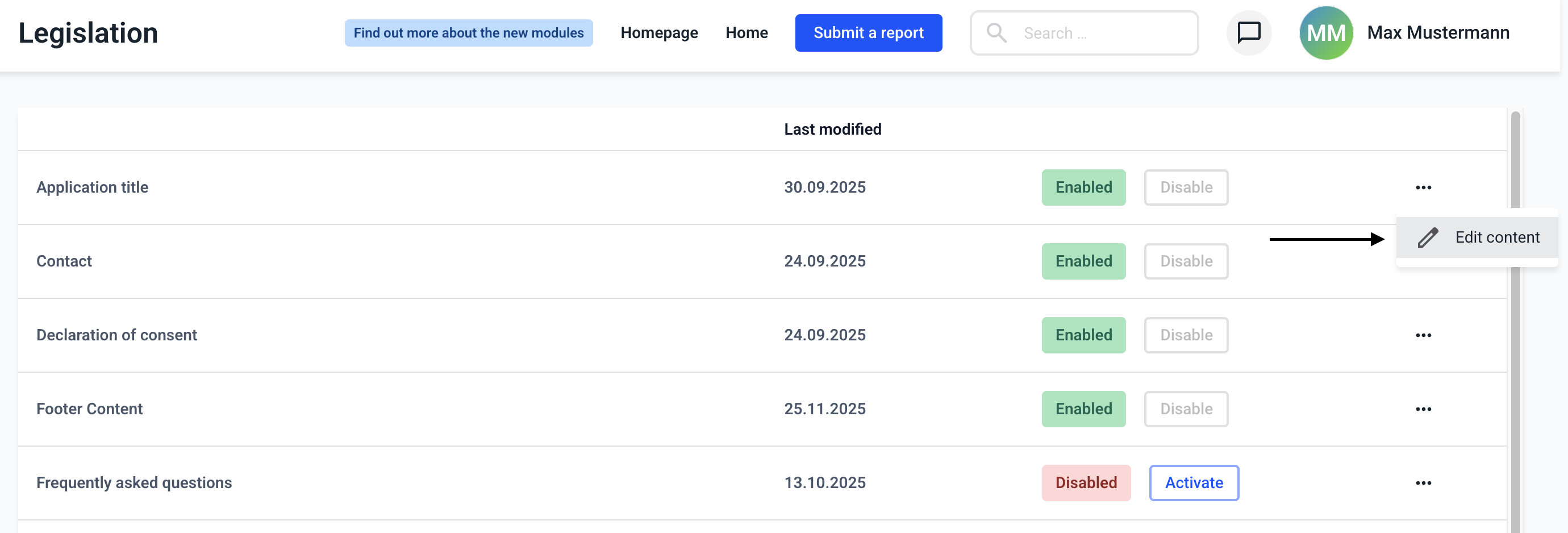
Task: Click the vertical scrollbar of the table
Action: [x=1515, y=365]
